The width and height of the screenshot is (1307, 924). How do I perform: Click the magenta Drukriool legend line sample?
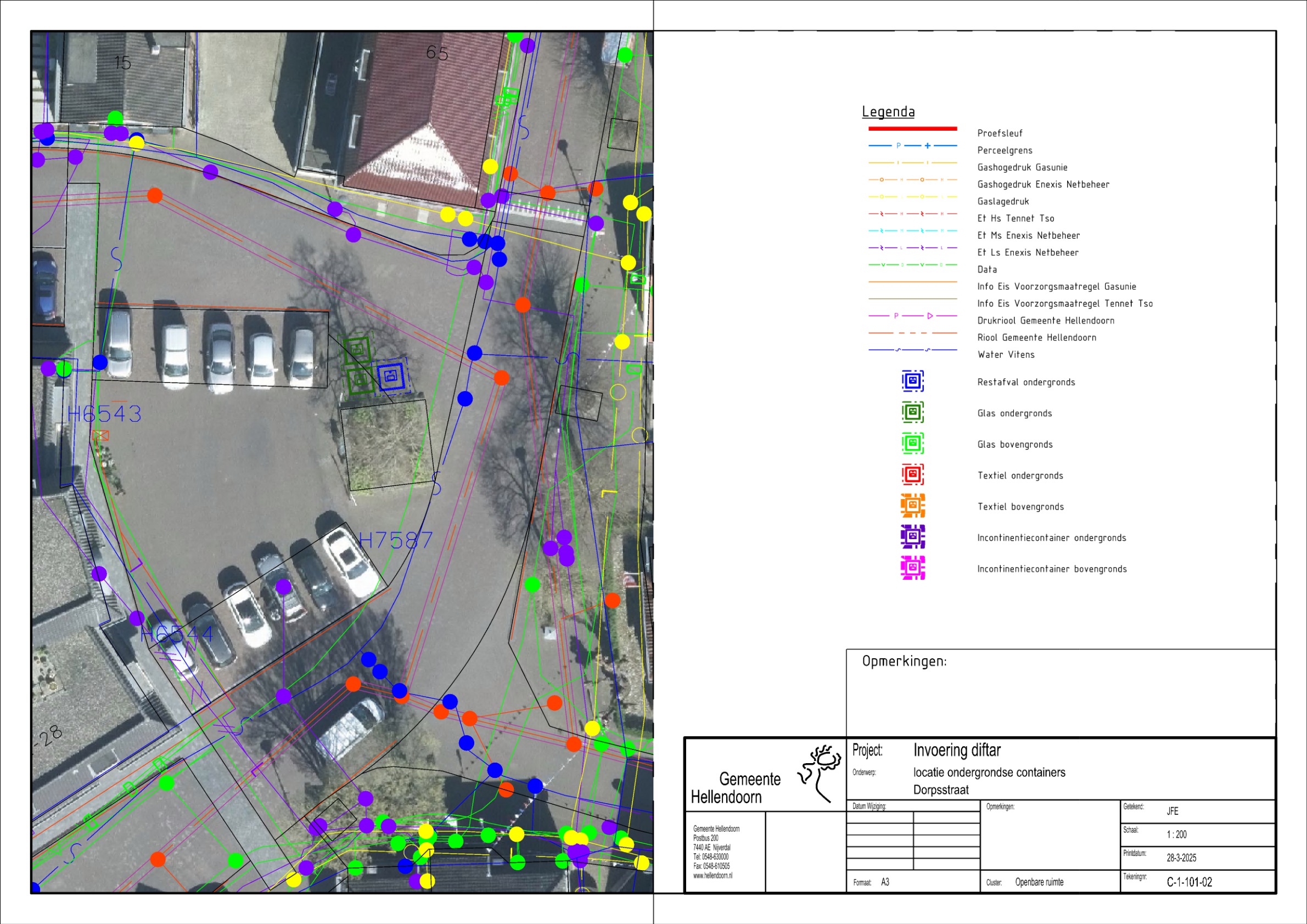point(912,315)
